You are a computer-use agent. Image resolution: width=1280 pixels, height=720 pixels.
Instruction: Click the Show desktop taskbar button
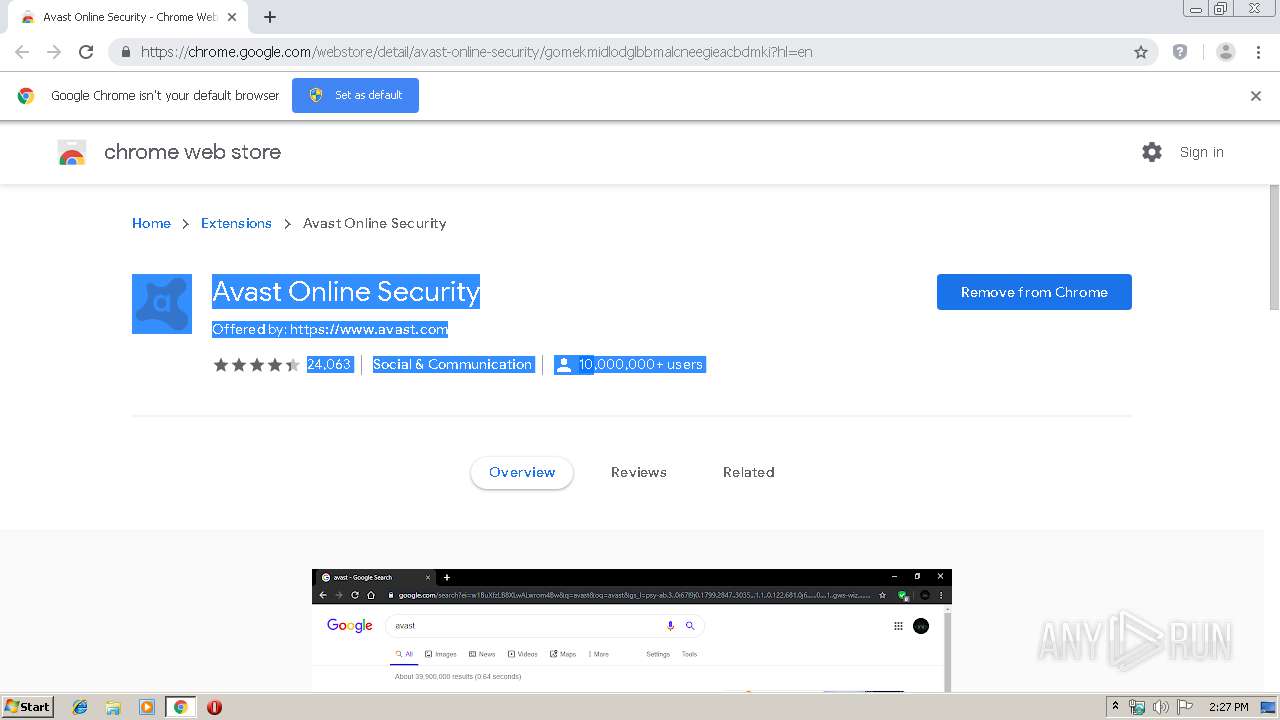(1269, 707)
